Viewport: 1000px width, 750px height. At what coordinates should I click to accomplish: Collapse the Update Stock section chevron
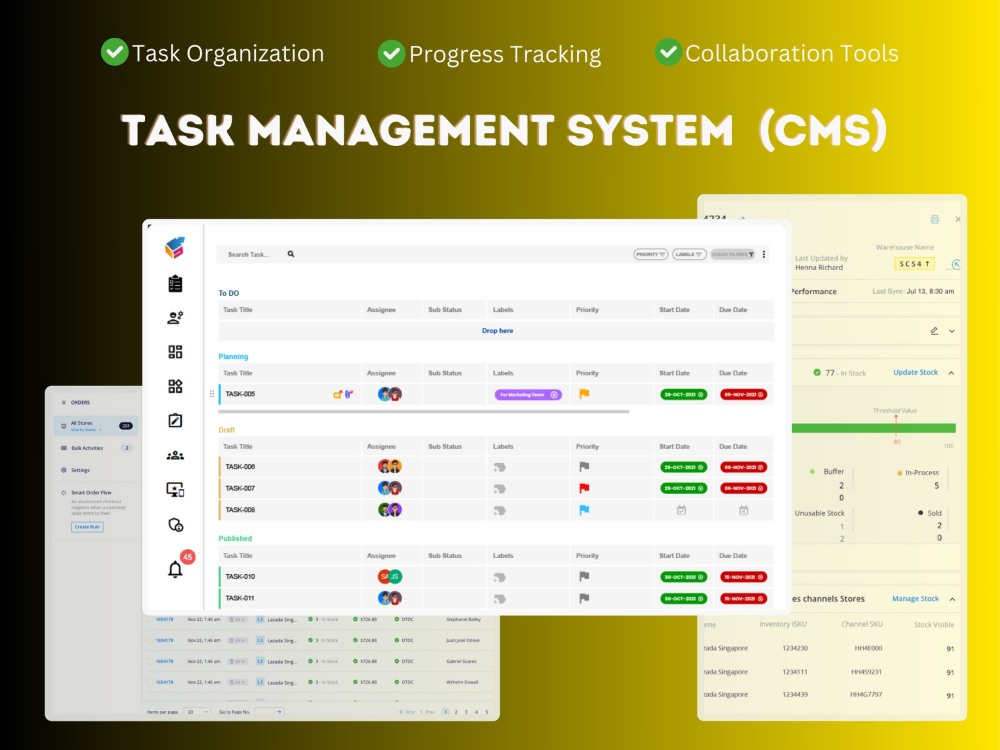click(952, 372)
